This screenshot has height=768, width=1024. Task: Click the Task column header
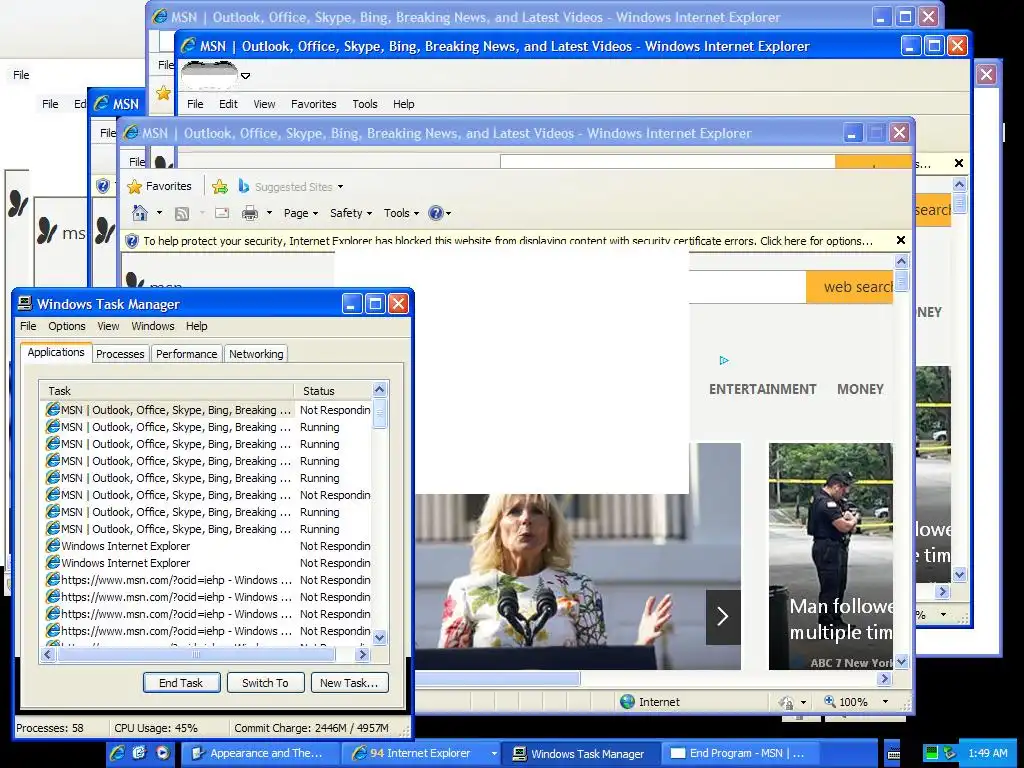click(x=167, y=391)
